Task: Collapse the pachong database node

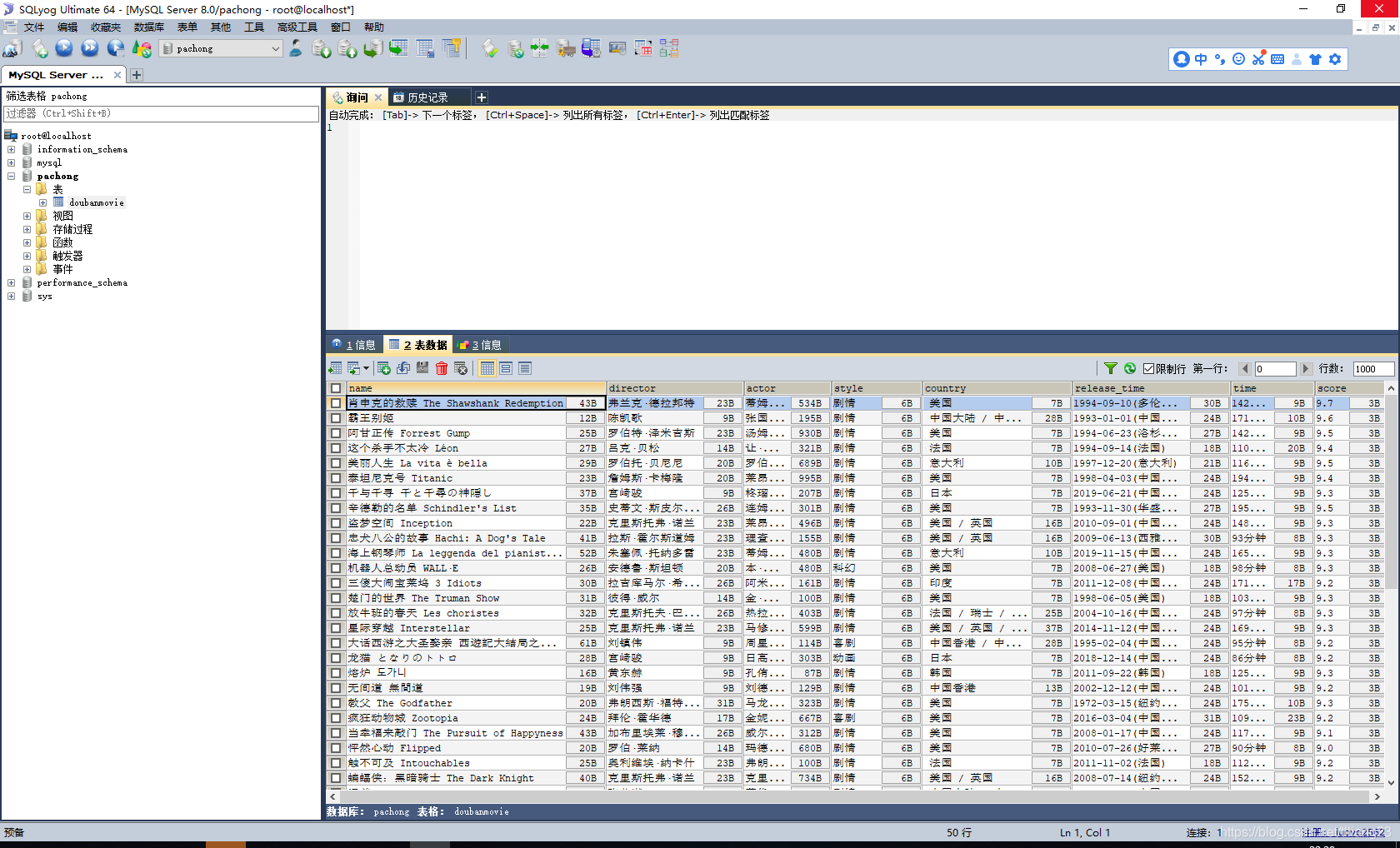Action: pyautogui.click(x=12, y=177)
